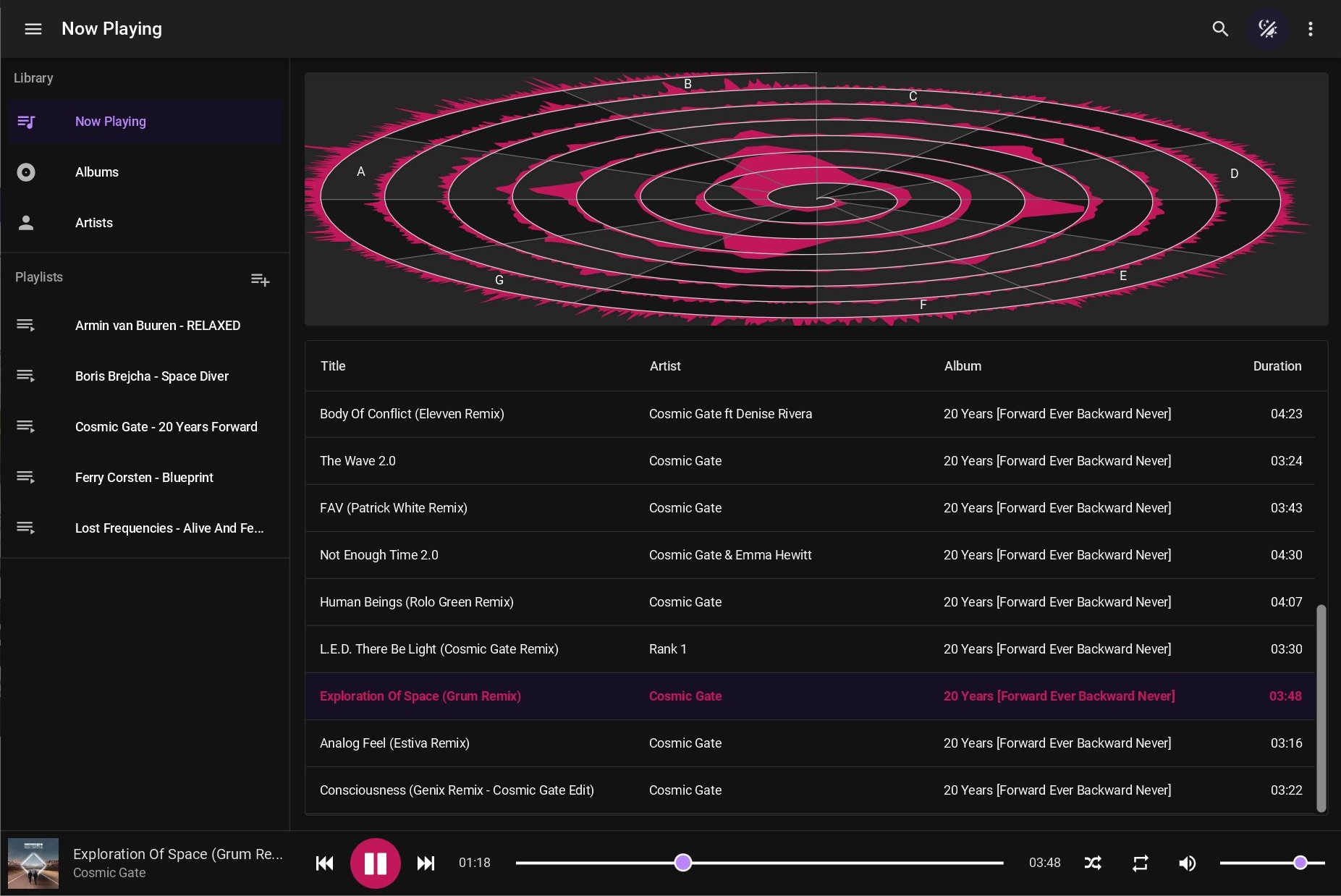Image resolution: width=1341 pixels, height=896 pixels.
Task: Click the 01:18 elapsed time label
Action: (475, 863)
